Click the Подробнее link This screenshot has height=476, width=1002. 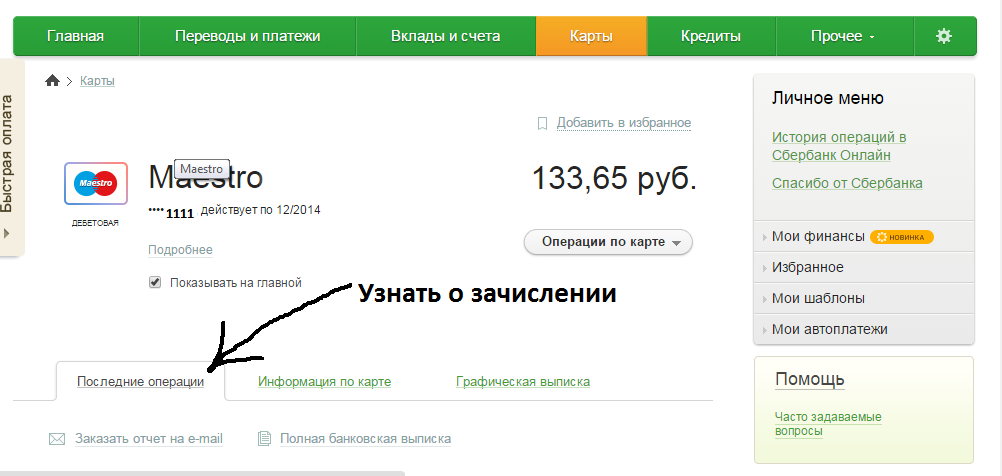180,250
